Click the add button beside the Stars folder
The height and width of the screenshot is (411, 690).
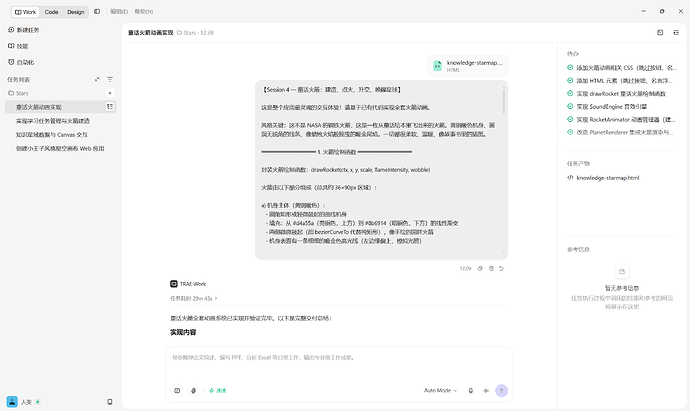click(x=110, y=93)
